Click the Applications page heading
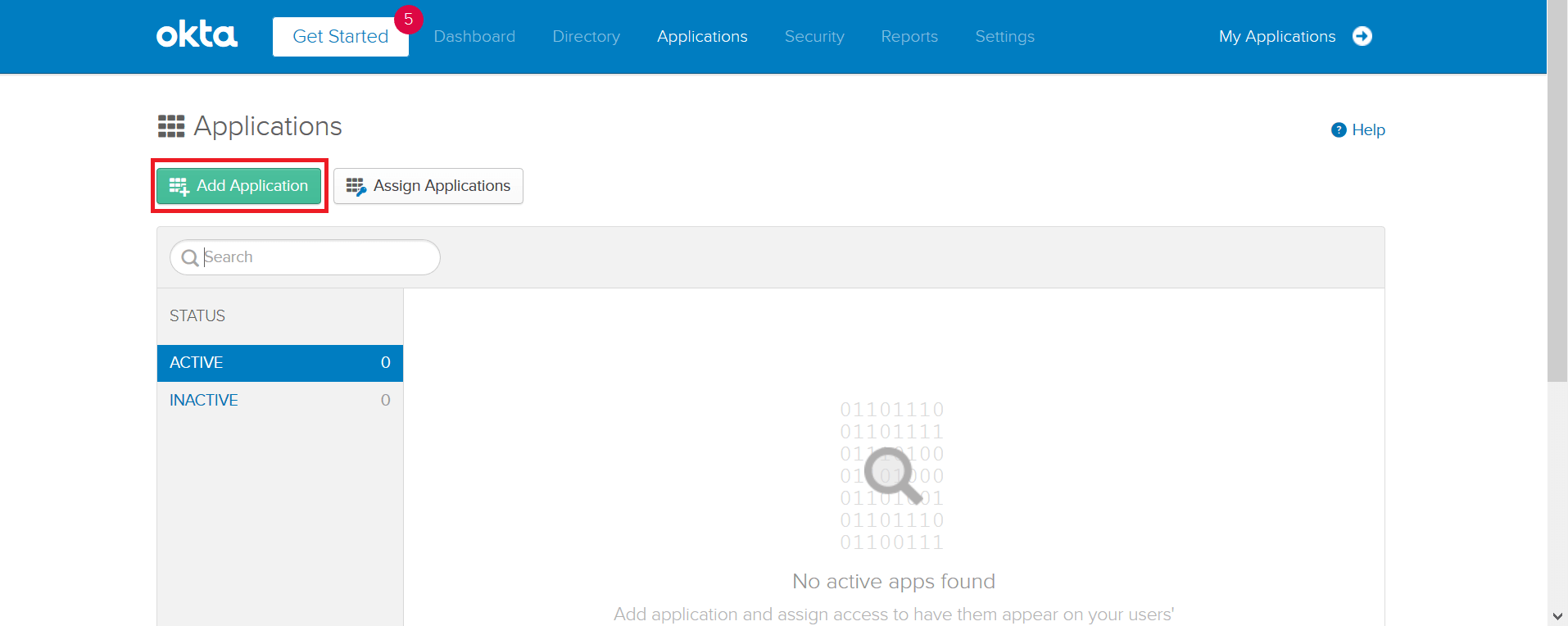This screenshot has width=1568, height=626. [x=268, y=126]
